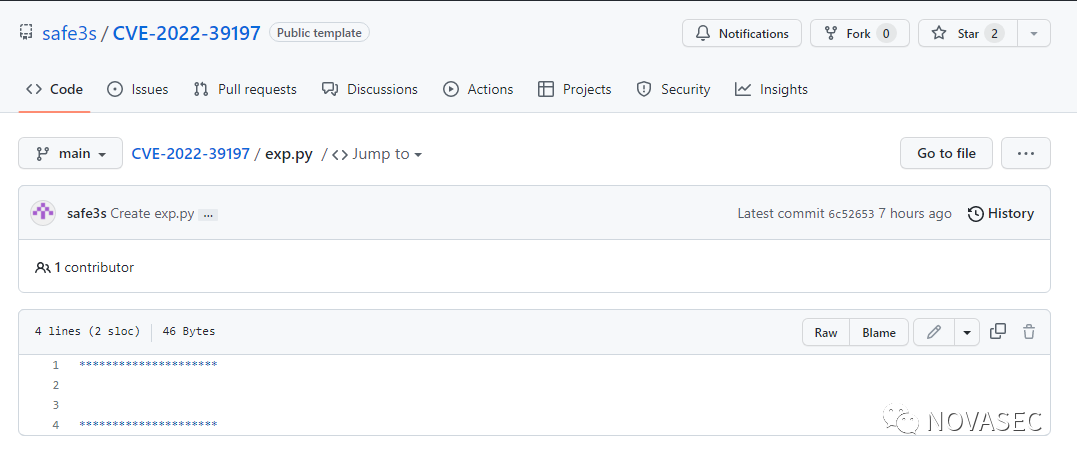Click the 46 Bytes file size
Screen dimensions: 1077x465
[x=189, y=332]
